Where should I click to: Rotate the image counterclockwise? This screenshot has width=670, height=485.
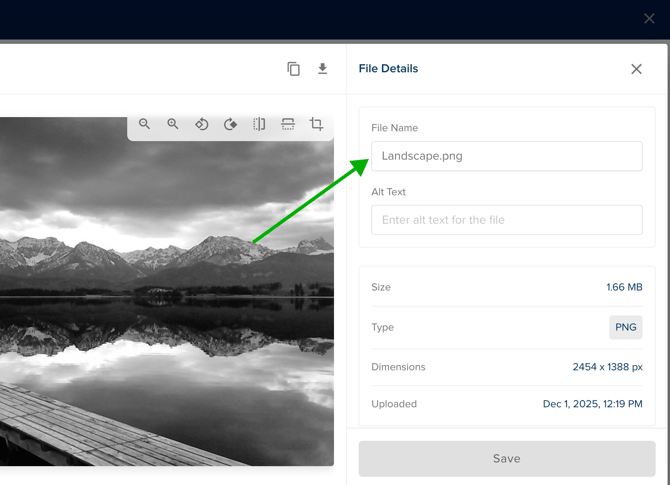202,124
